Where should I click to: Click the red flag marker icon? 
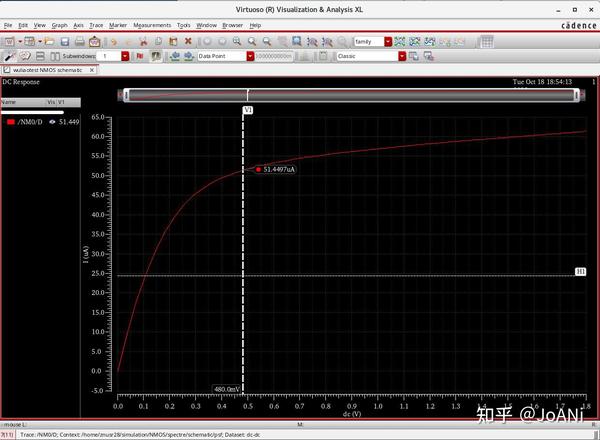140,56
